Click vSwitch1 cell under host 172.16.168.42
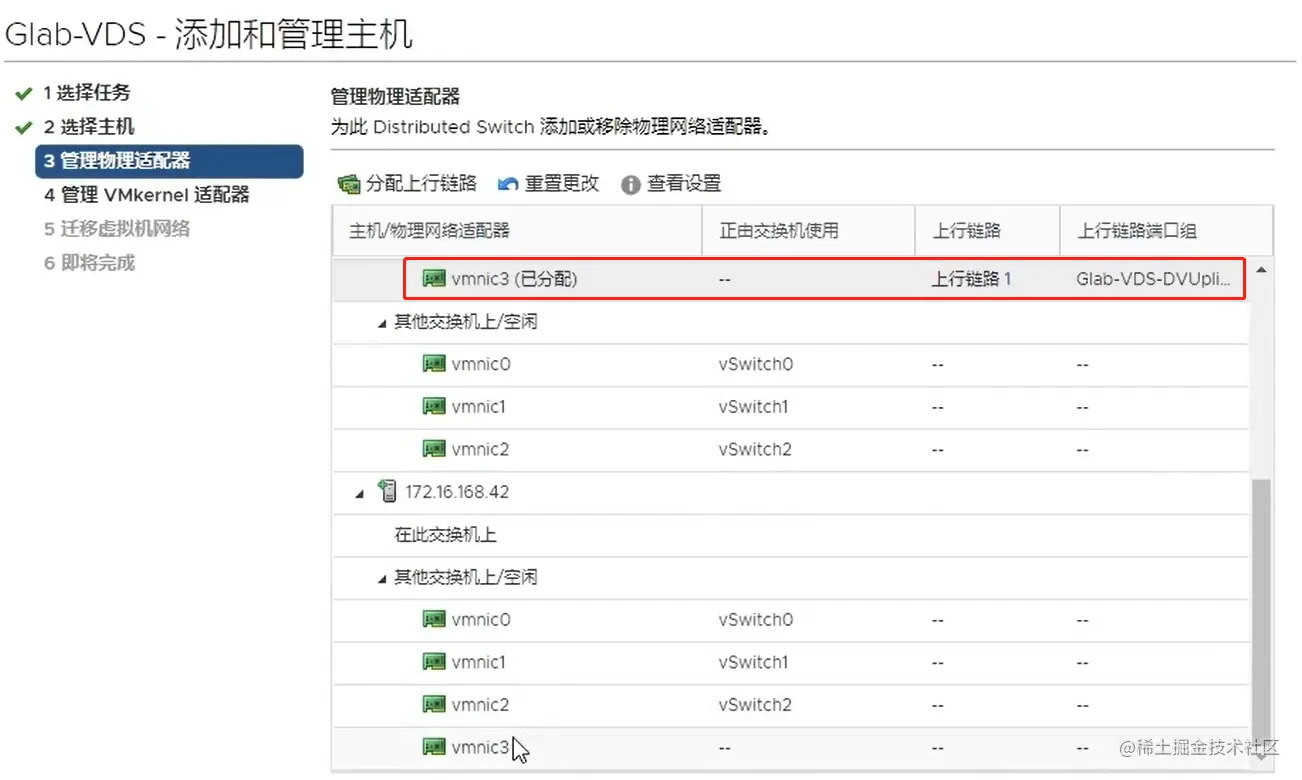Image resolution: width=1302 pixels, height=780 pixels. click(x=753, y=662)
